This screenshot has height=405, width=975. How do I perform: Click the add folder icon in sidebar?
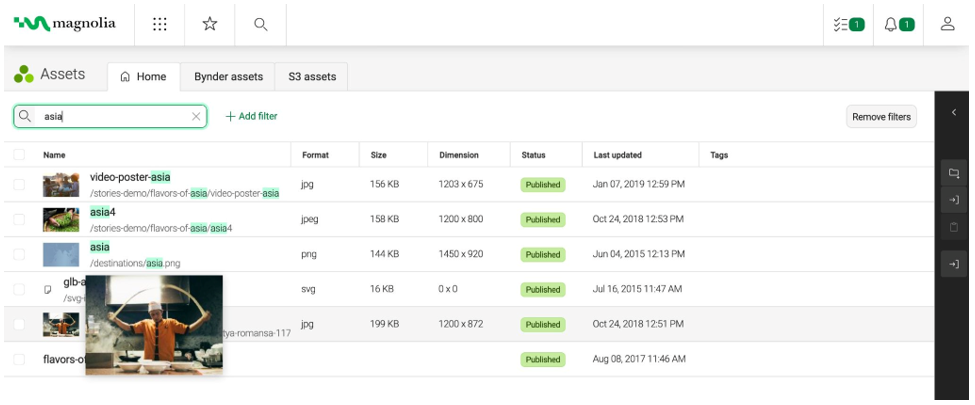pyautogui.click(x=954, y=173)
